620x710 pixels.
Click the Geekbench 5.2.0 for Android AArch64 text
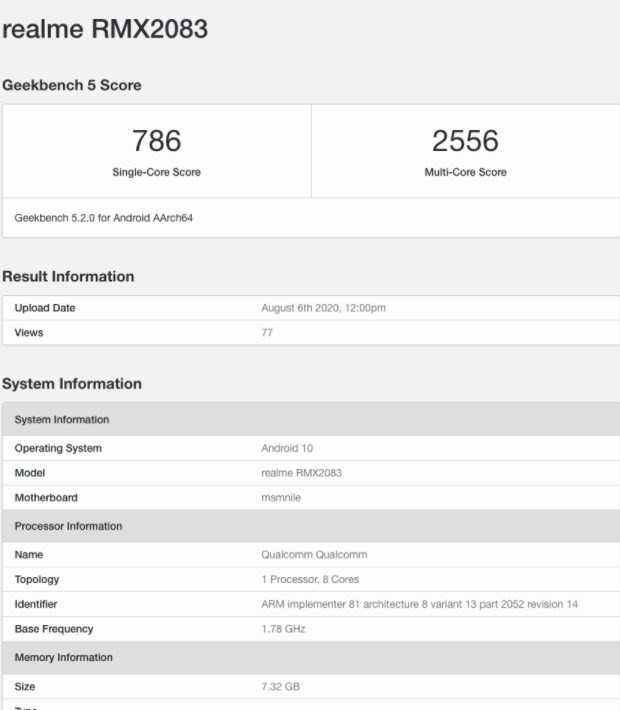[x=104, y=218]
